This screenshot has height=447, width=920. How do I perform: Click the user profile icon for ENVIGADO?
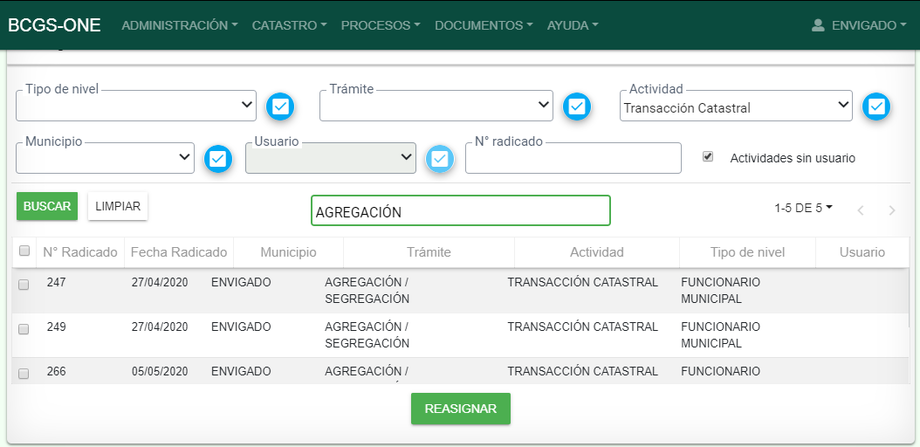[x=818, y=25]
